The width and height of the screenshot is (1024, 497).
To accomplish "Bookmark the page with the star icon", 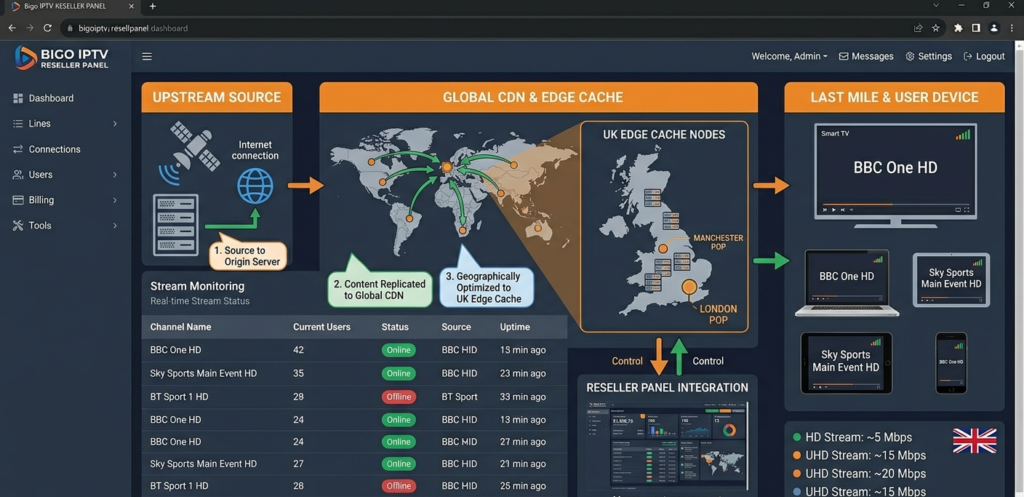I will tap(935, 28).
